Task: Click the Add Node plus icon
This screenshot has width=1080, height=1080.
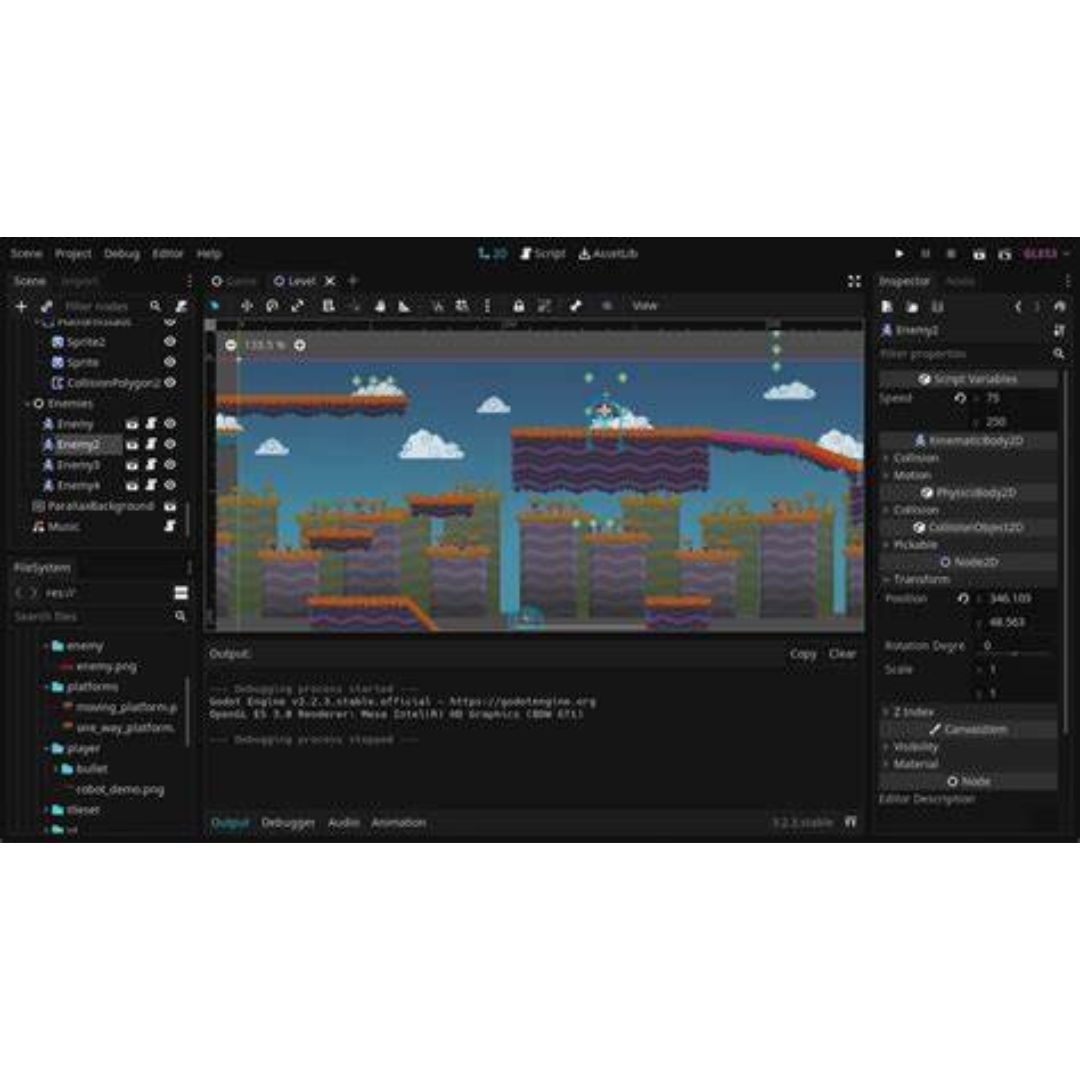Action: tap(21, 306)
